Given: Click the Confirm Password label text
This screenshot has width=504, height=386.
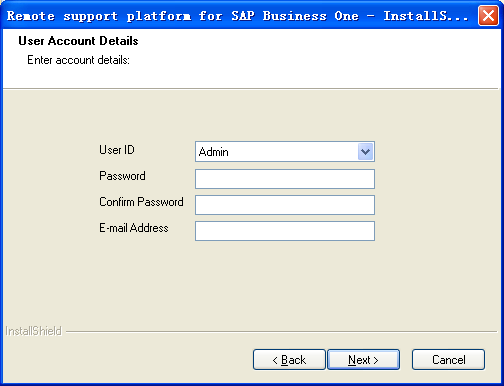Looking at the screenshot, I should click(x=141, y=202).
